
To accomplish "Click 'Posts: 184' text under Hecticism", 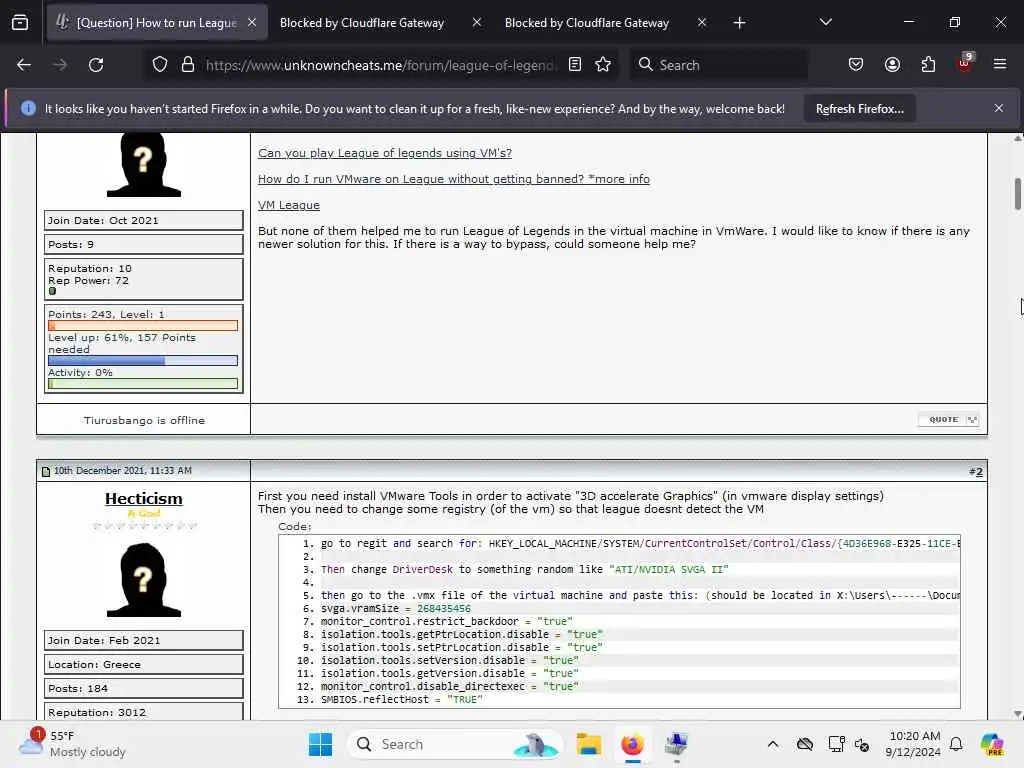I will (78, 688).
